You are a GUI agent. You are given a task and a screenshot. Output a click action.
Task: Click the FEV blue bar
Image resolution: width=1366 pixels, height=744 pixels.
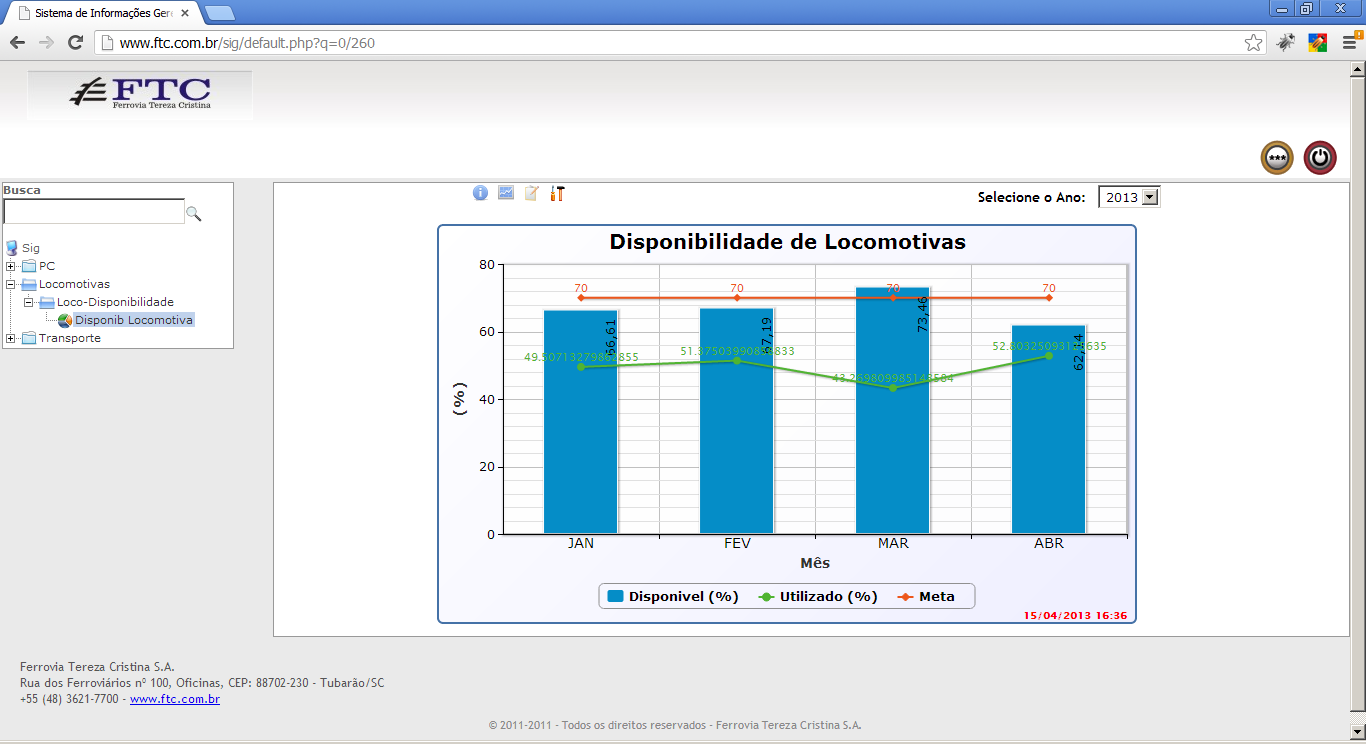coord(737,421)
